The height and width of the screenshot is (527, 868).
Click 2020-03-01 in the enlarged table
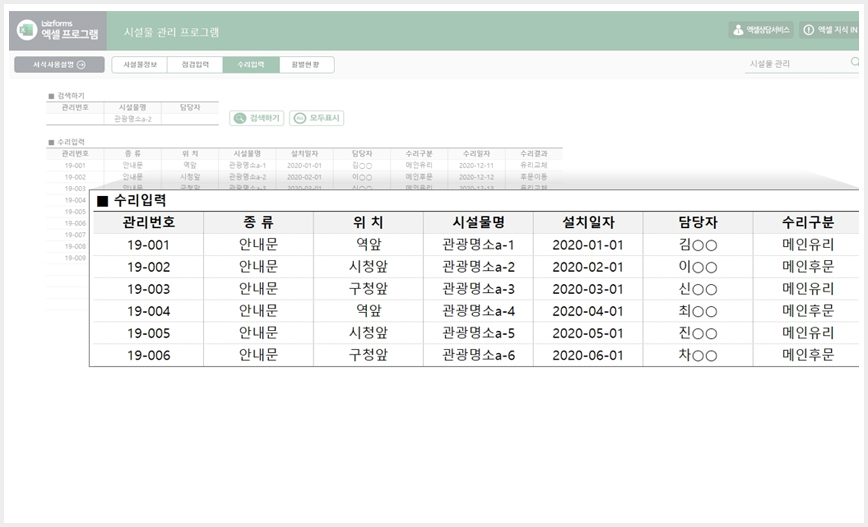pyautogui.click(x=588, y=289)
